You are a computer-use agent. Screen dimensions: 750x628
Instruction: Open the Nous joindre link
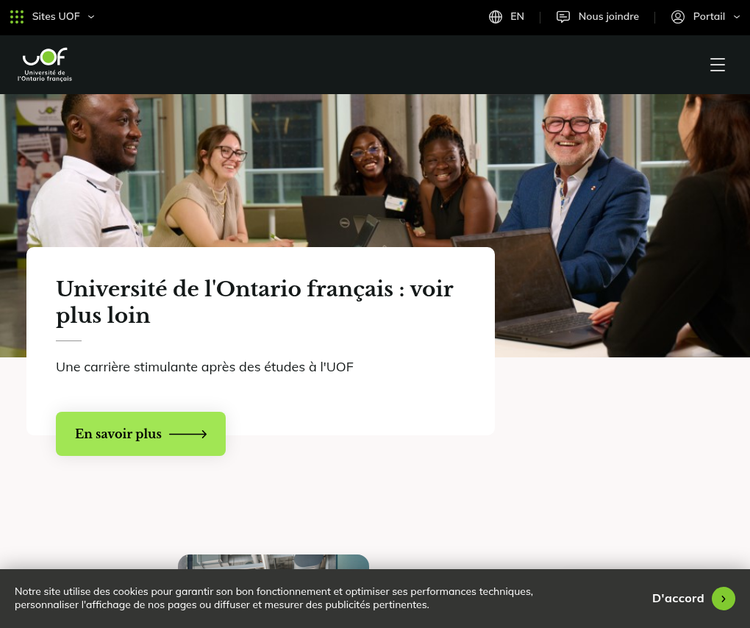click(x=608, y=17)
